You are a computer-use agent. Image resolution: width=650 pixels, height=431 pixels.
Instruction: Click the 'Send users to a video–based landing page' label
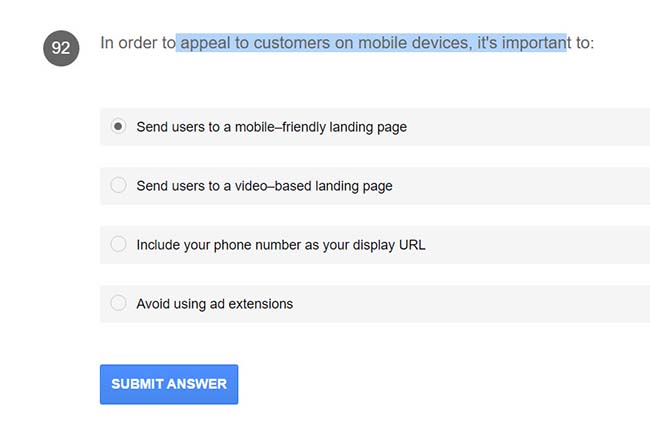(x=264, y=186)
